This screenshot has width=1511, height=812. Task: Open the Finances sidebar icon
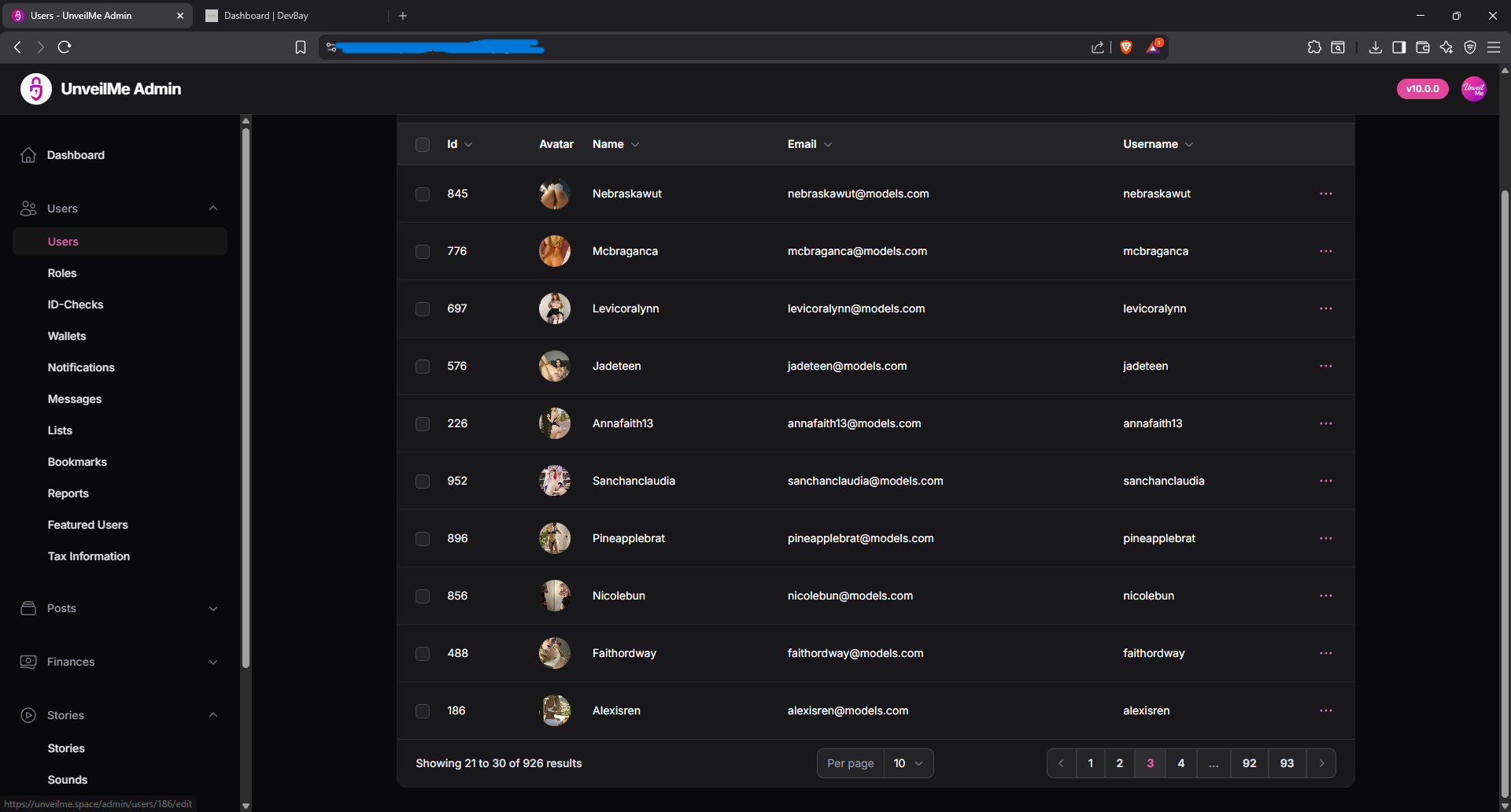[28, 662]
